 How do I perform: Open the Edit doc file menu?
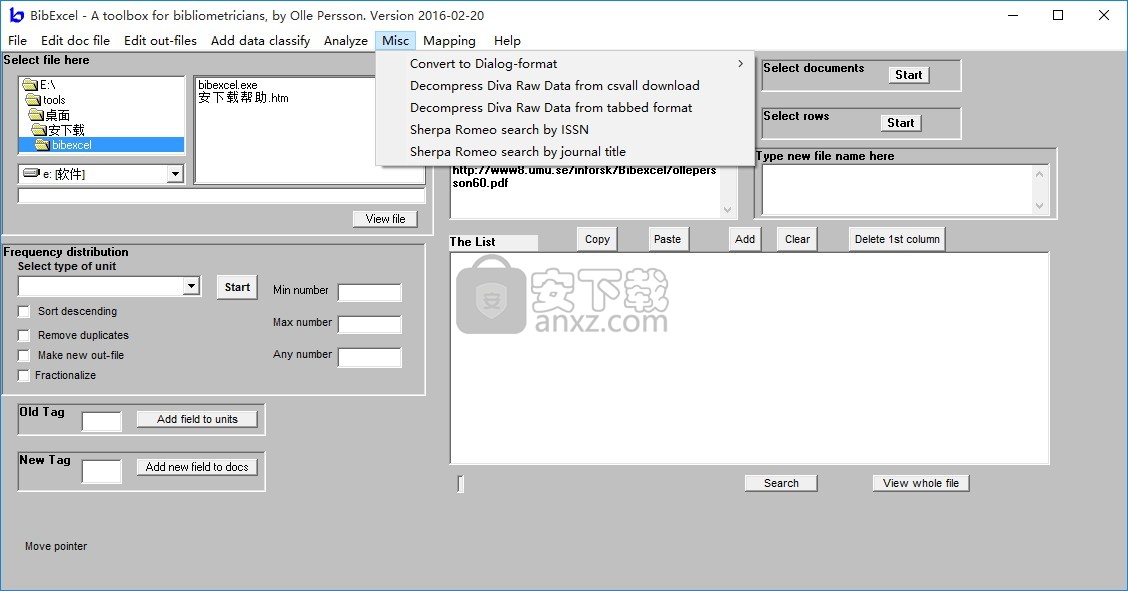point(76,40)
